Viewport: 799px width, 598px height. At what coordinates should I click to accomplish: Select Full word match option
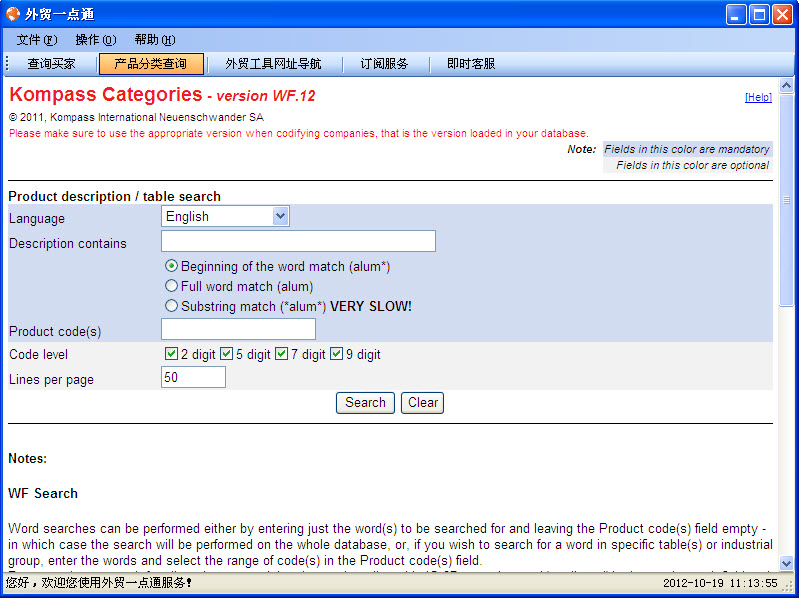pos(172,286)
